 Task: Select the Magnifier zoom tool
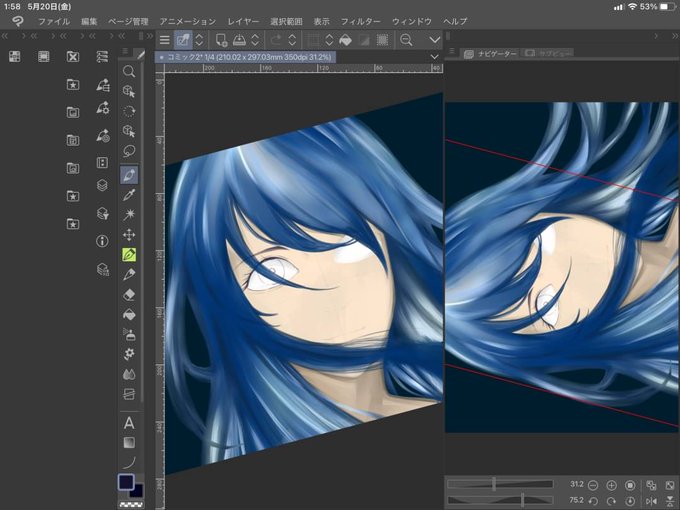pyautogui.click(x=129, y=71)
